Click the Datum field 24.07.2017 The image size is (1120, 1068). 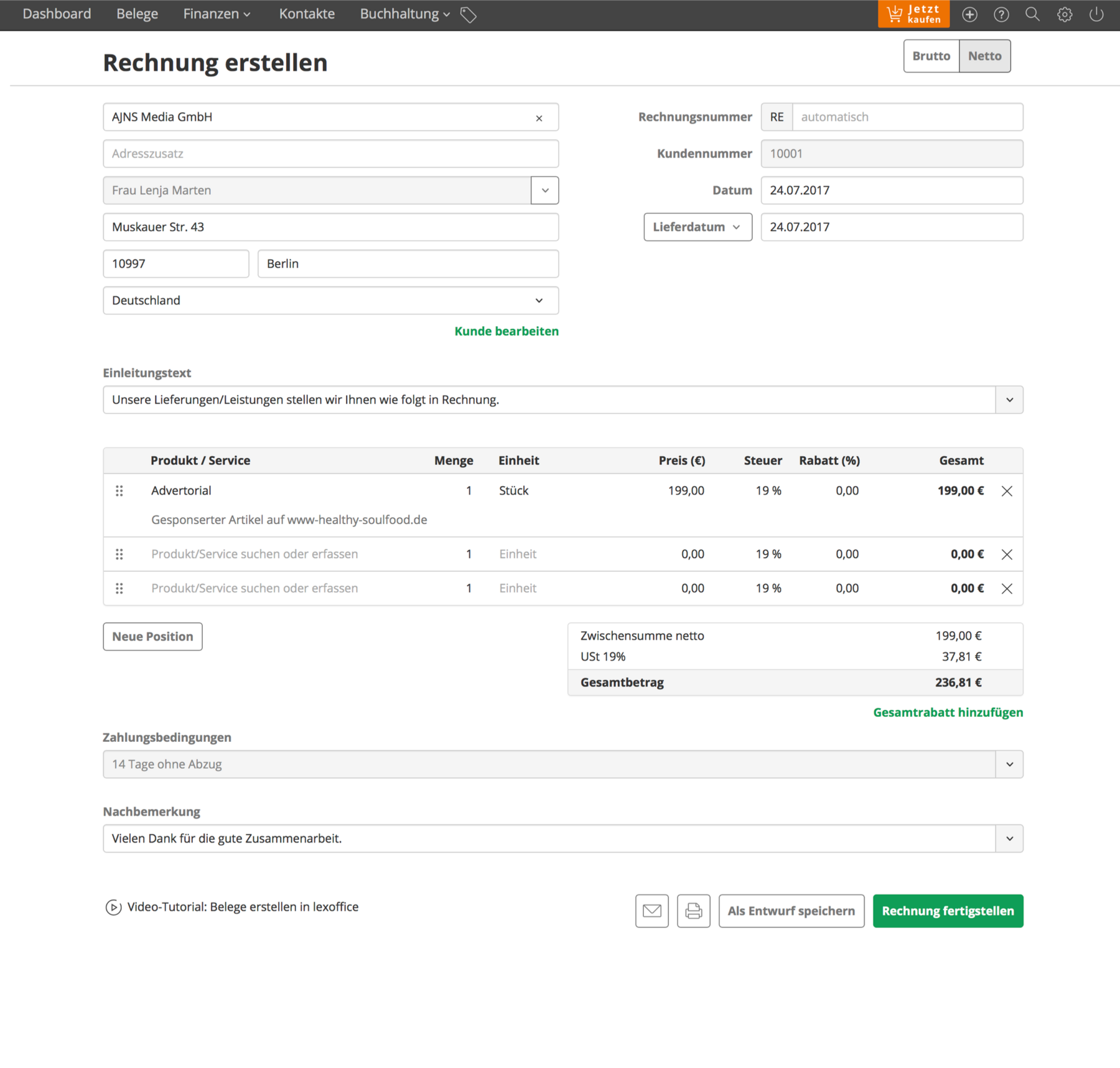892,190
